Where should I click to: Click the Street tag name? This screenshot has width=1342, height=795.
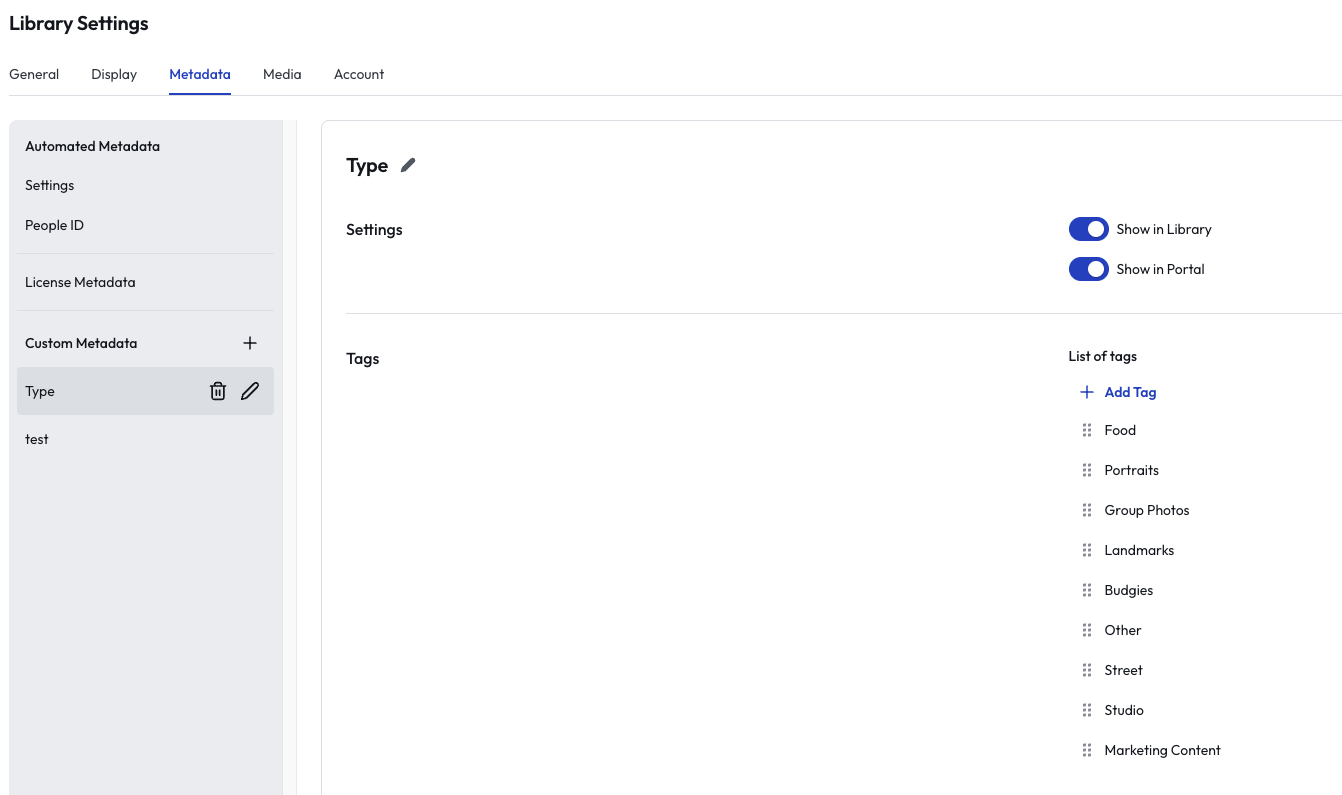tap(1124, 670)
